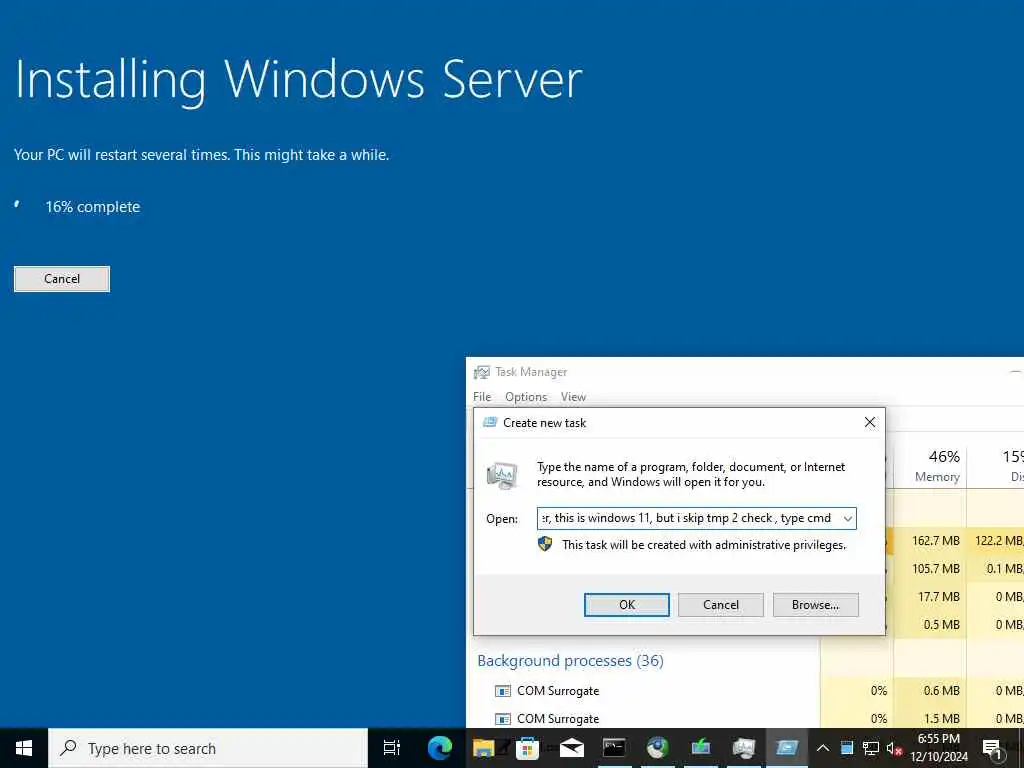Show hidden system tray icons

point(823,748)
